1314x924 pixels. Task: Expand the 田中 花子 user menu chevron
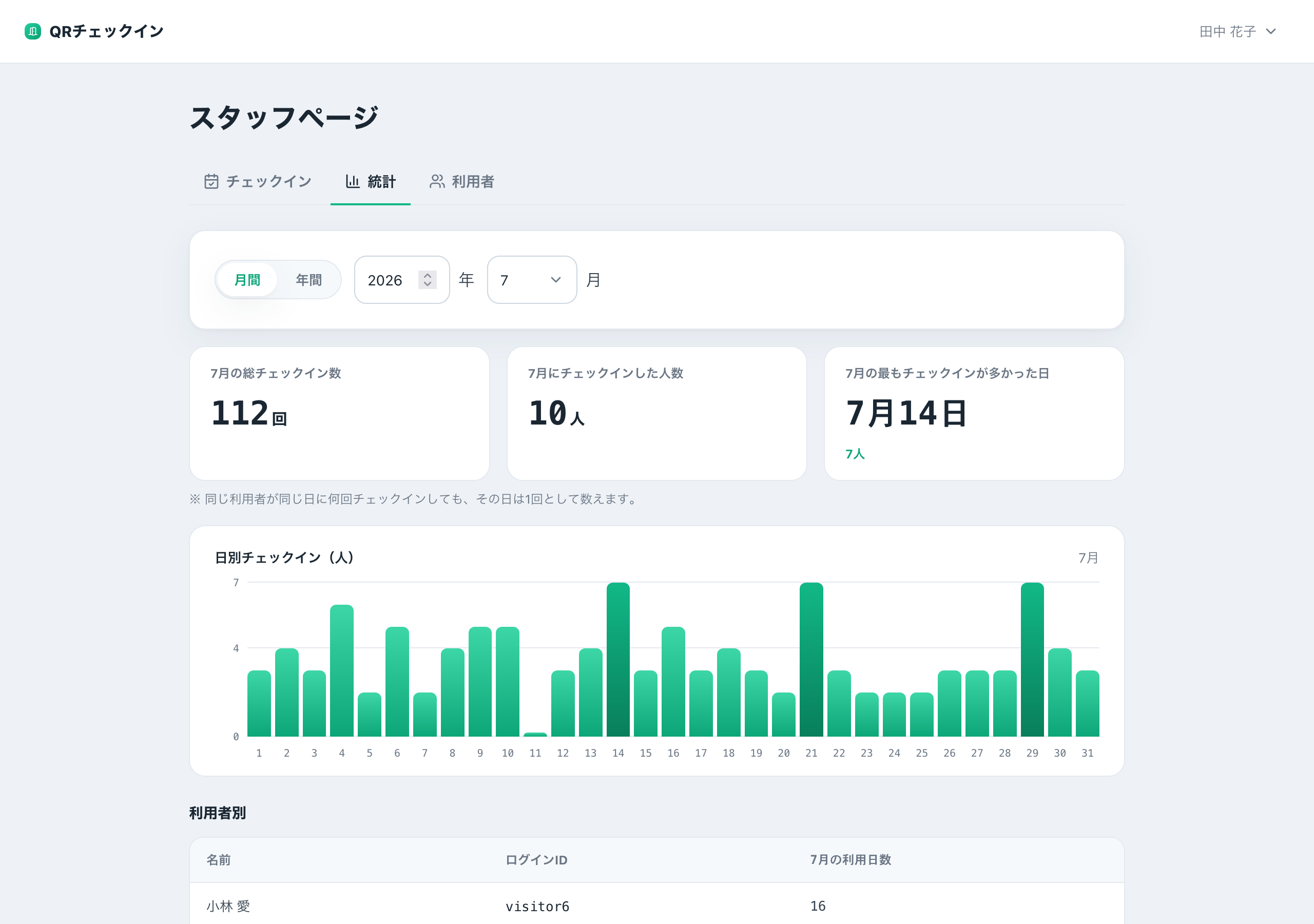point(1270,31)
